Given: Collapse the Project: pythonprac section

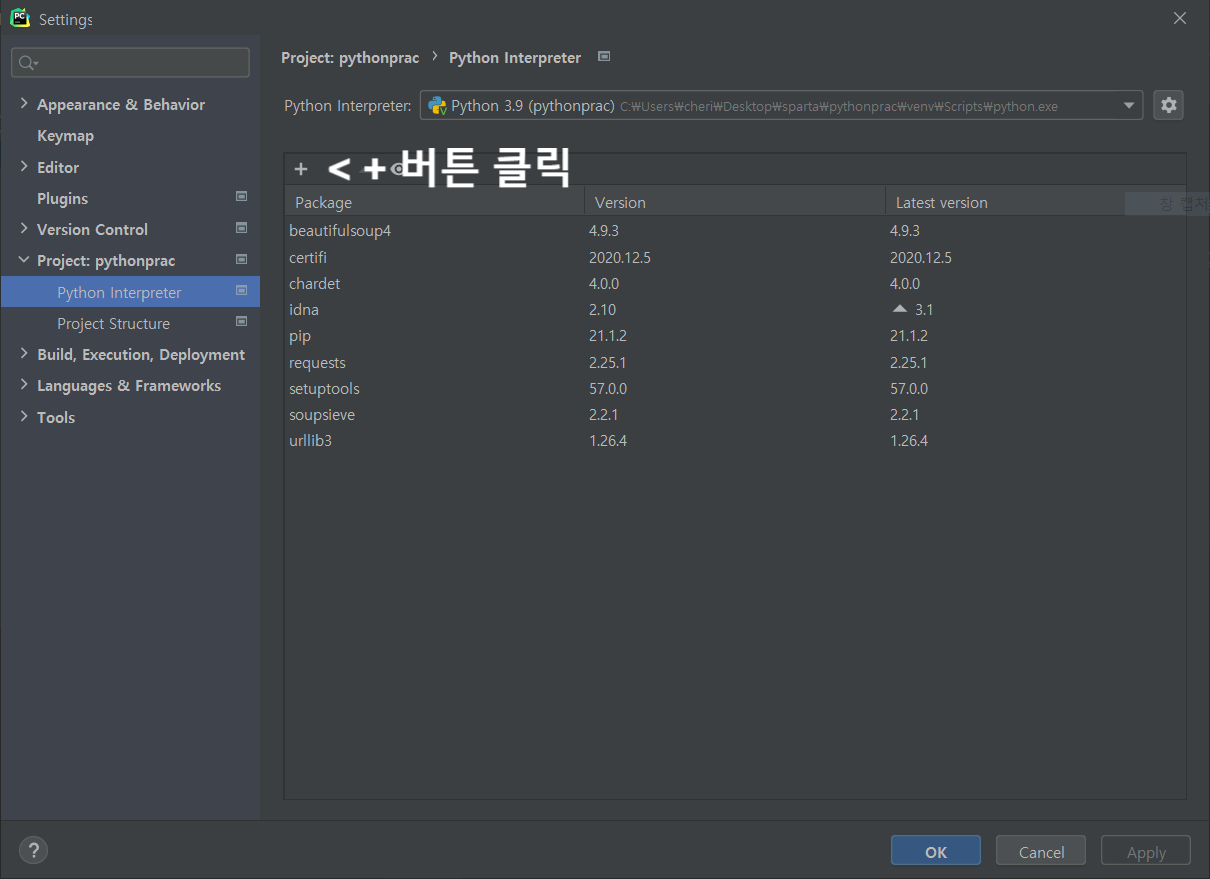Looking at the screenshot, I should point(24,260).
